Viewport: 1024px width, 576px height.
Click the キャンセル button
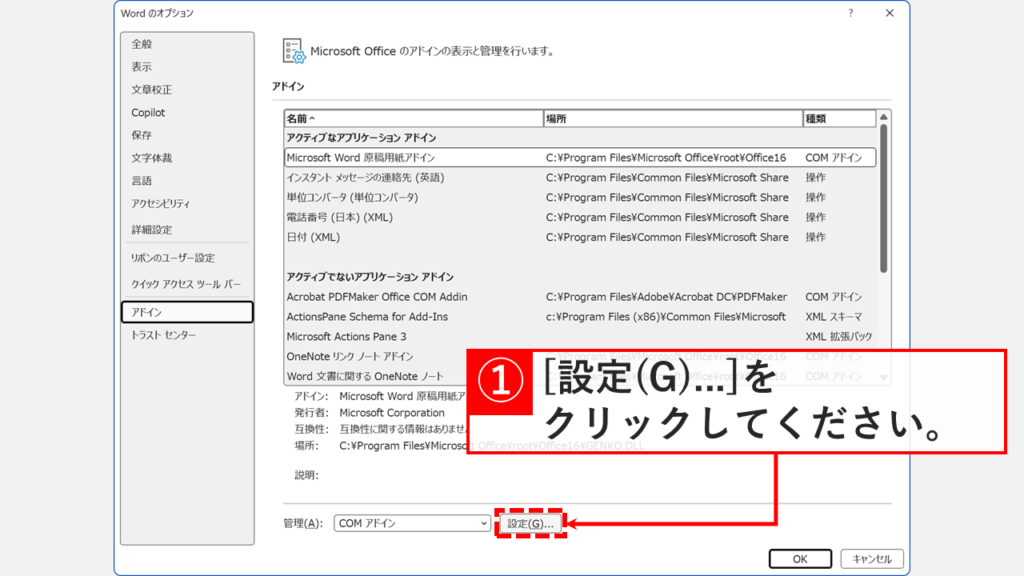pyautogui.click(x=872, y=559)
